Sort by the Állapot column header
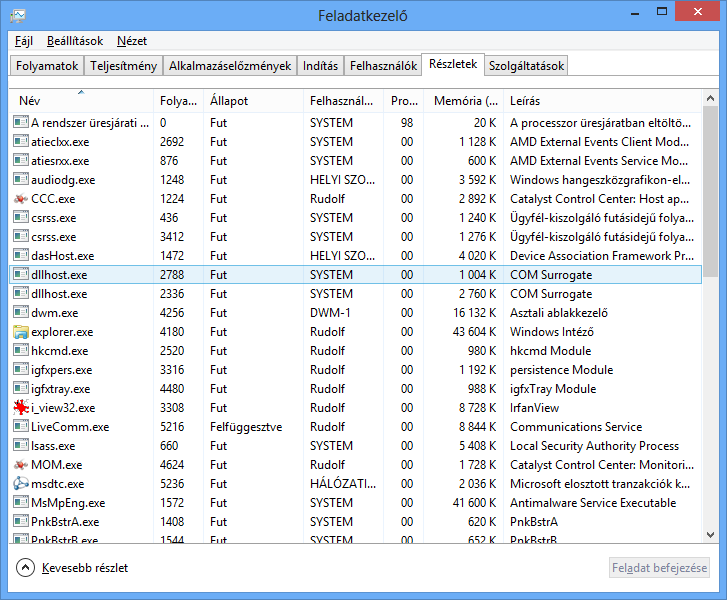The width and height of the screenshot is (727, 600). 253,101
